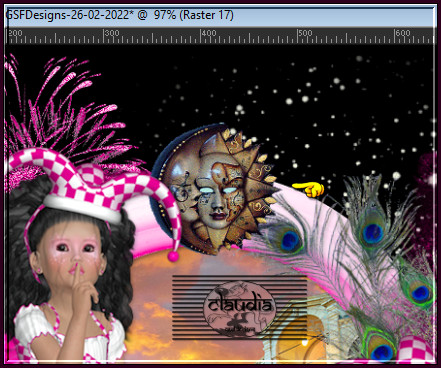Screen dimensions: 441x368
Task: Click the yellow pointing hand icon
Action: (309, 189)
